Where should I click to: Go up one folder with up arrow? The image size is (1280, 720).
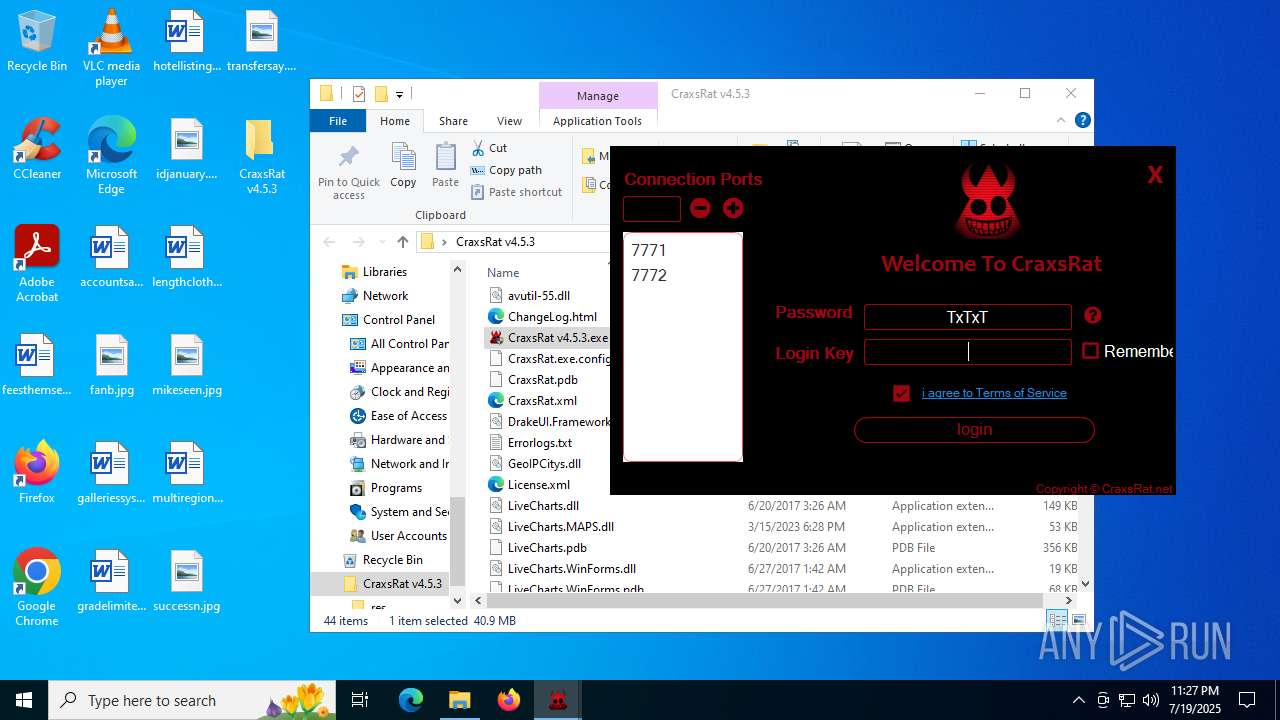coord(402,242)
